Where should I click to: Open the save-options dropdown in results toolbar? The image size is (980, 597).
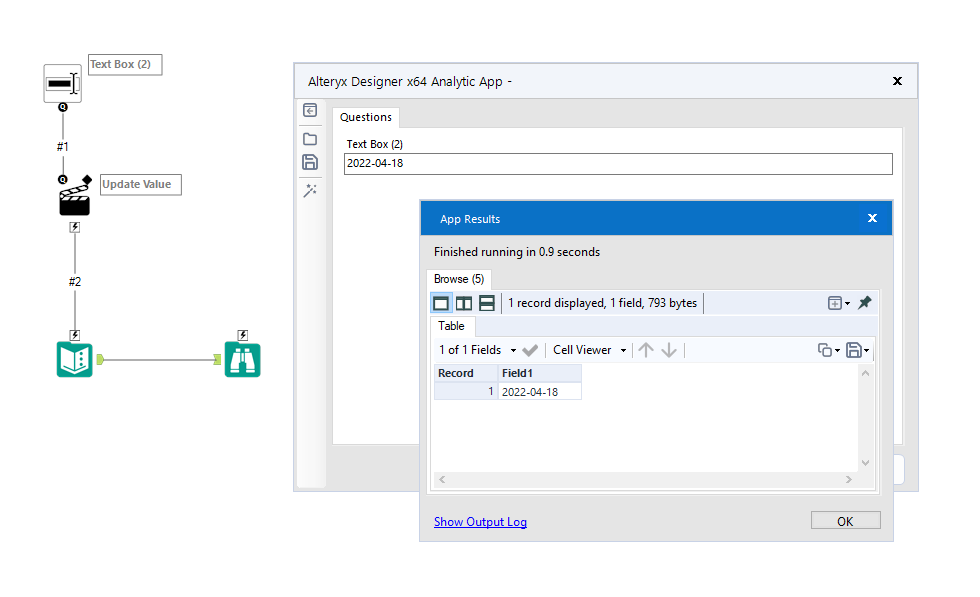point(858,349)
